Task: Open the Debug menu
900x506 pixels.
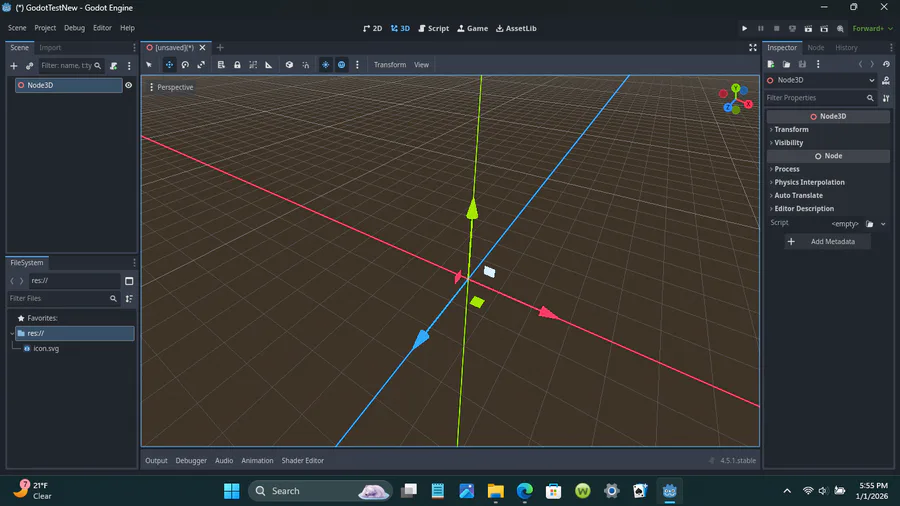Action: (74, 28)
